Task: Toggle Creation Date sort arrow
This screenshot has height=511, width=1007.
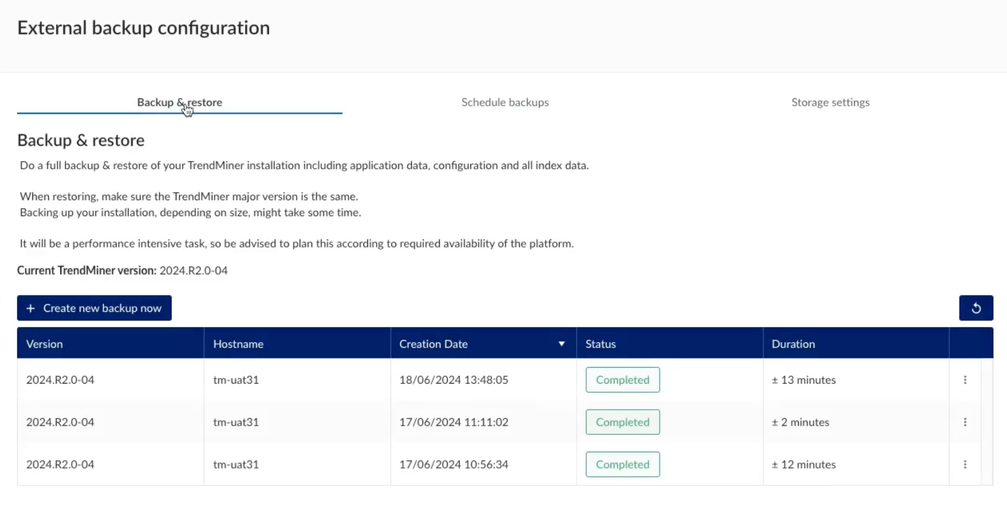Action: tap(561, 344)
